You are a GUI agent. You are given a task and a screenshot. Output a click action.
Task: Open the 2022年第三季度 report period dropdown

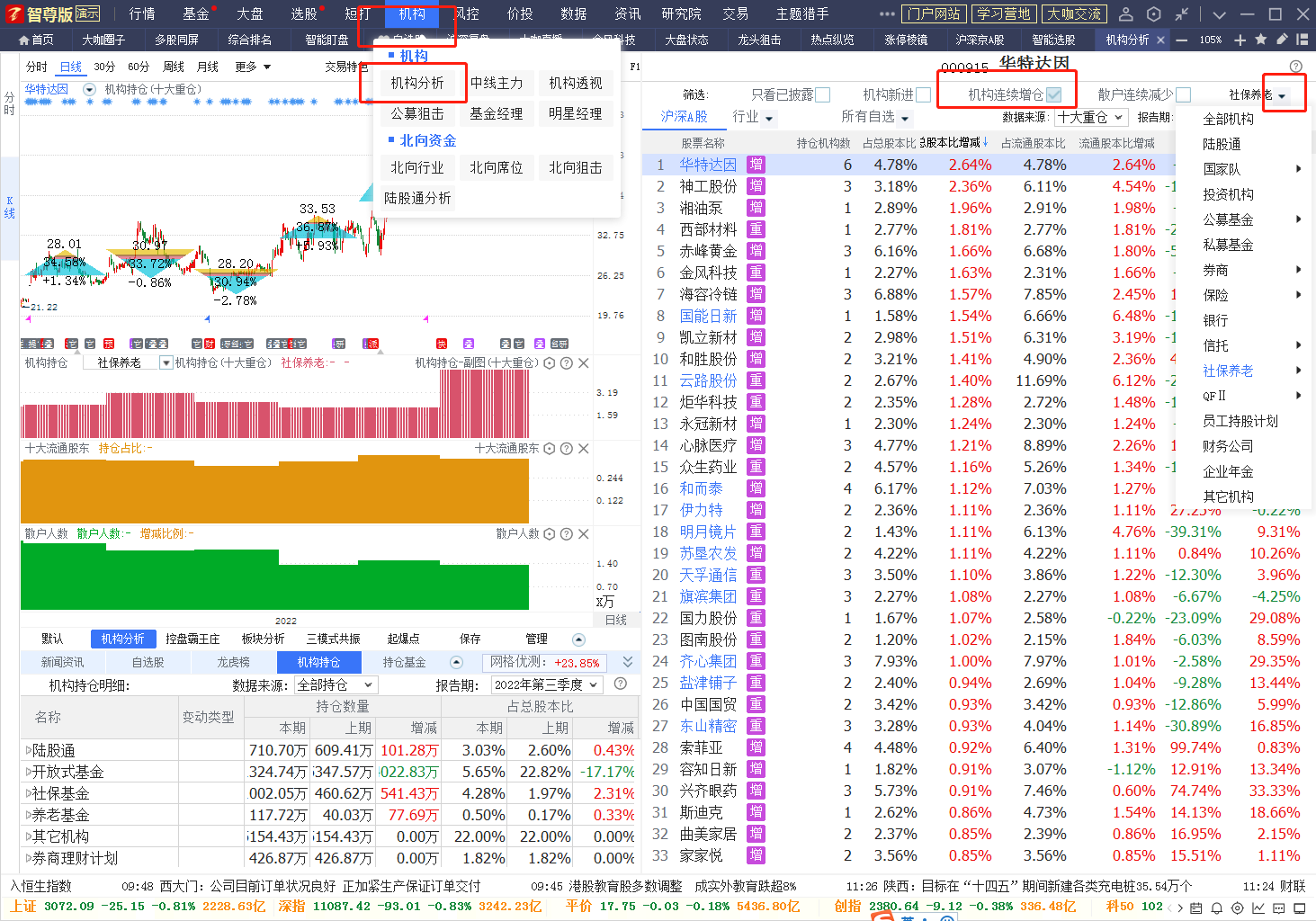coord(546,684)
